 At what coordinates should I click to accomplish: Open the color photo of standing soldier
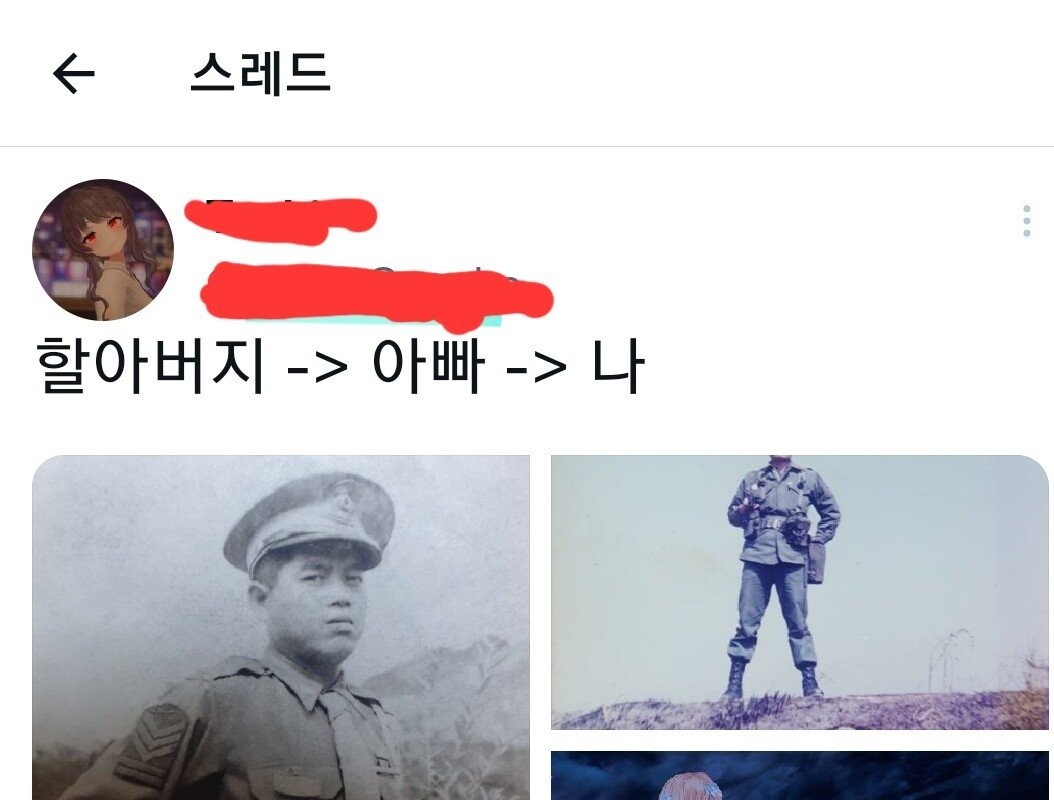[800, 592]
